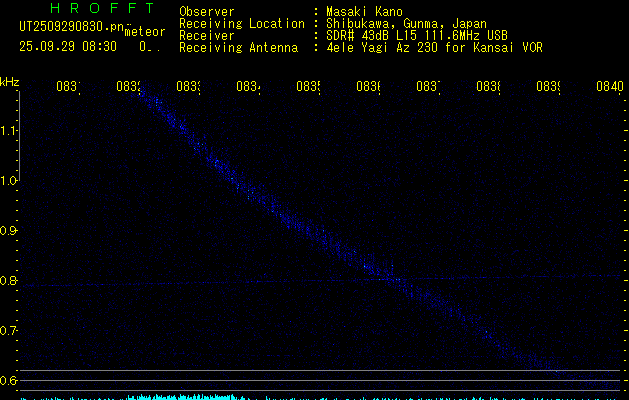Click the 0.8 kHz frequency tick
The height and width of the screenshot is (400, 629).
9,281
